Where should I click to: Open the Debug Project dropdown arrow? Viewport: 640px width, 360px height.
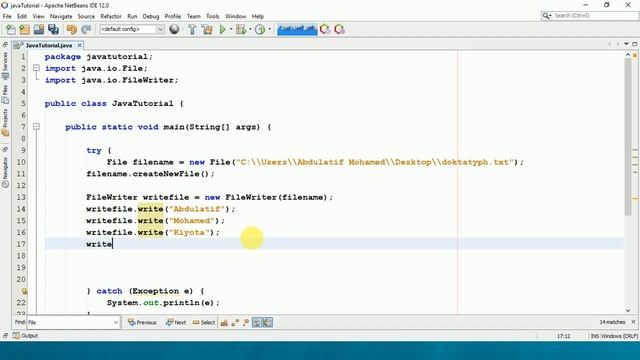point(250,29)
